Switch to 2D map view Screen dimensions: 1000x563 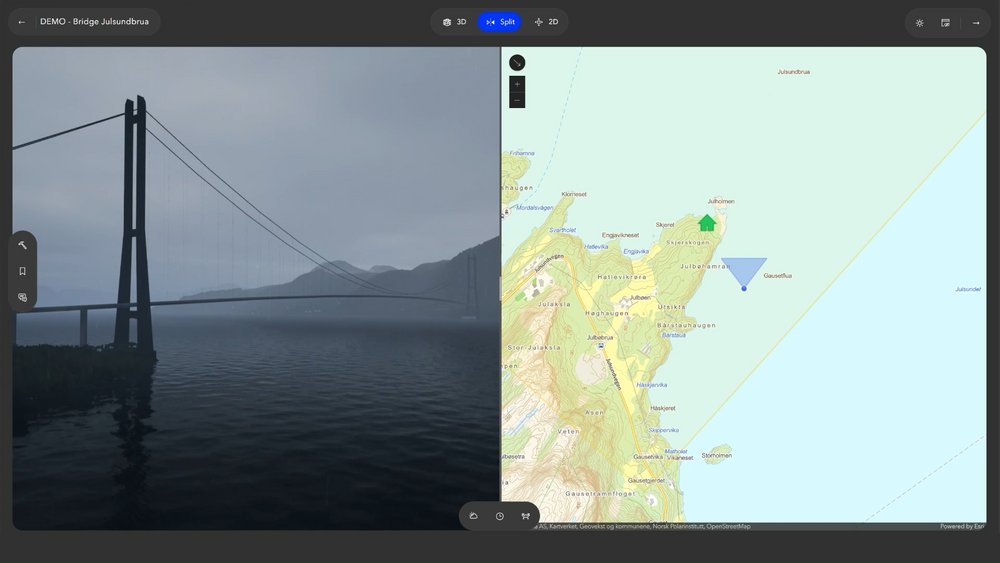[x=546, y=22]
